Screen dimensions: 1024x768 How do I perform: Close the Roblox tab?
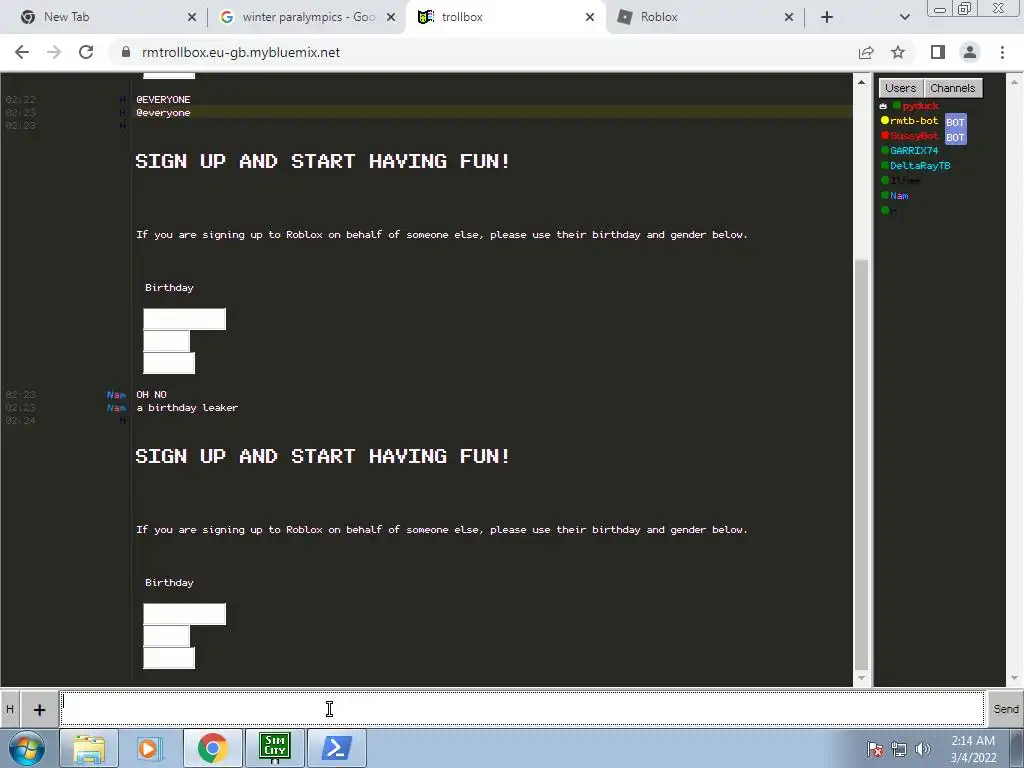[x=789, y=17]
